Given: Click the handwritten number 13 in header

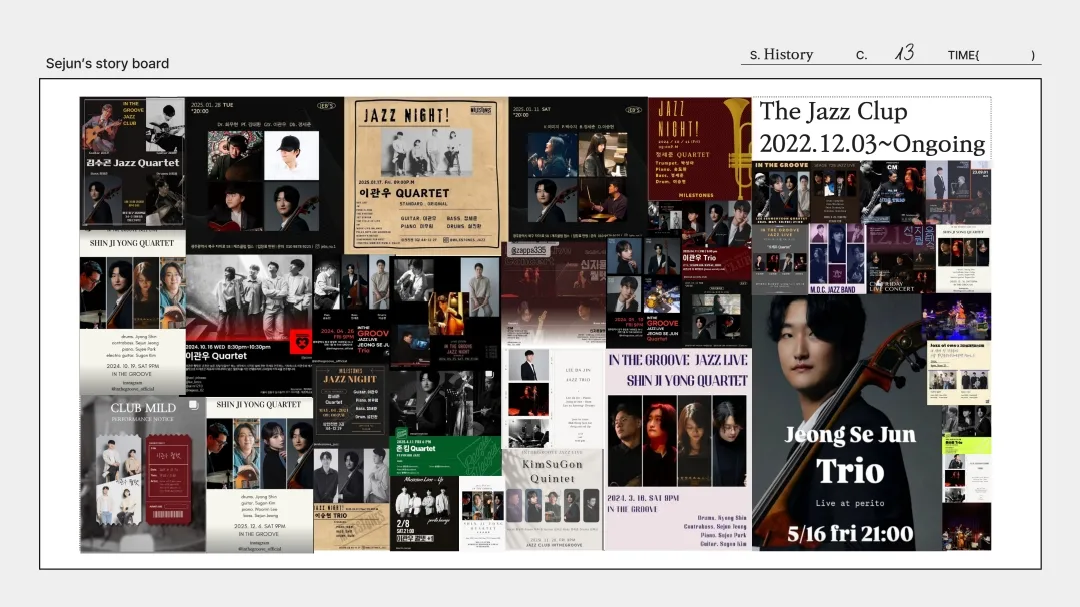Looking at the screenshot, I should coord(904,52).
